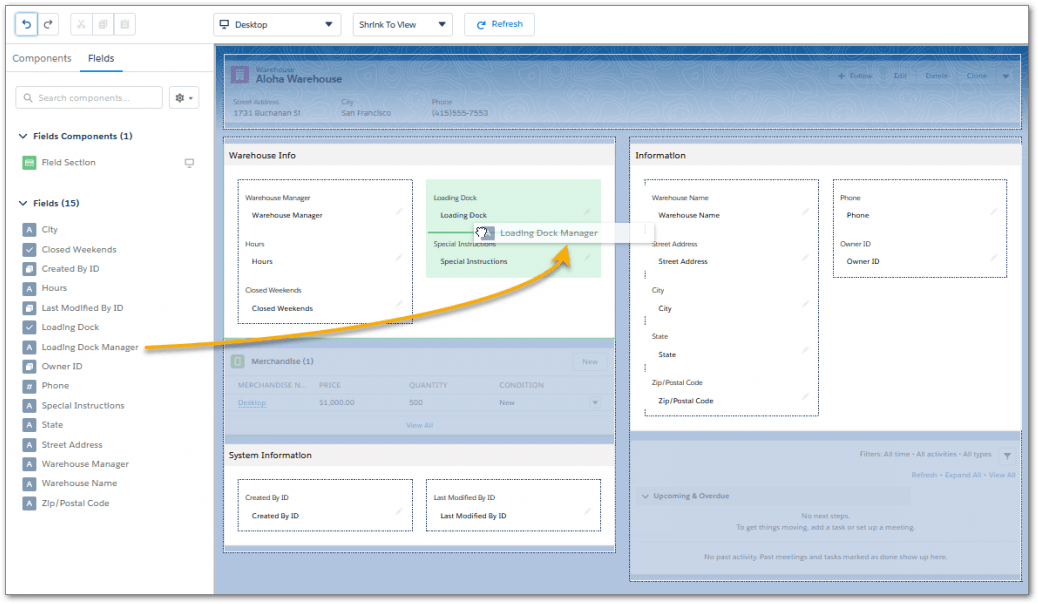1038x604 pixels.
Task: Click the desktop monitor icon beside Field Section
Action: coord(189,162)
